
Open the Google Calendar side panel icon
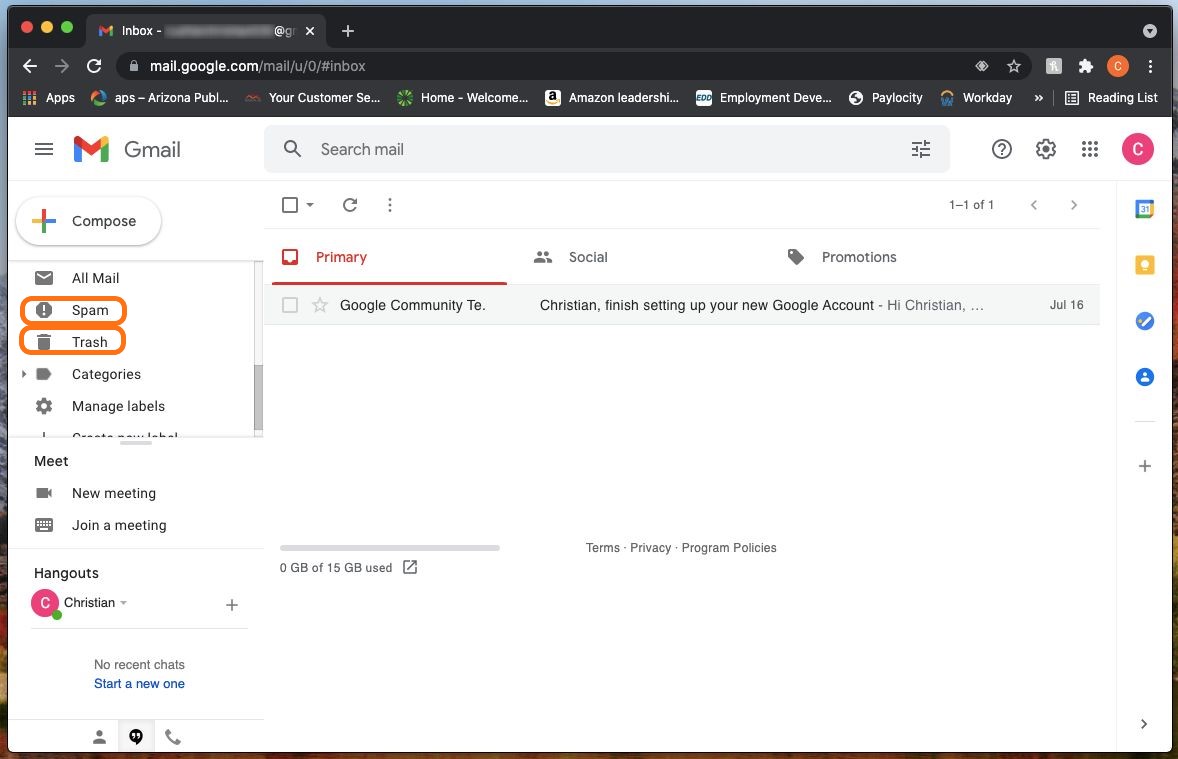pyautogui.click(x=1144, y=209)
